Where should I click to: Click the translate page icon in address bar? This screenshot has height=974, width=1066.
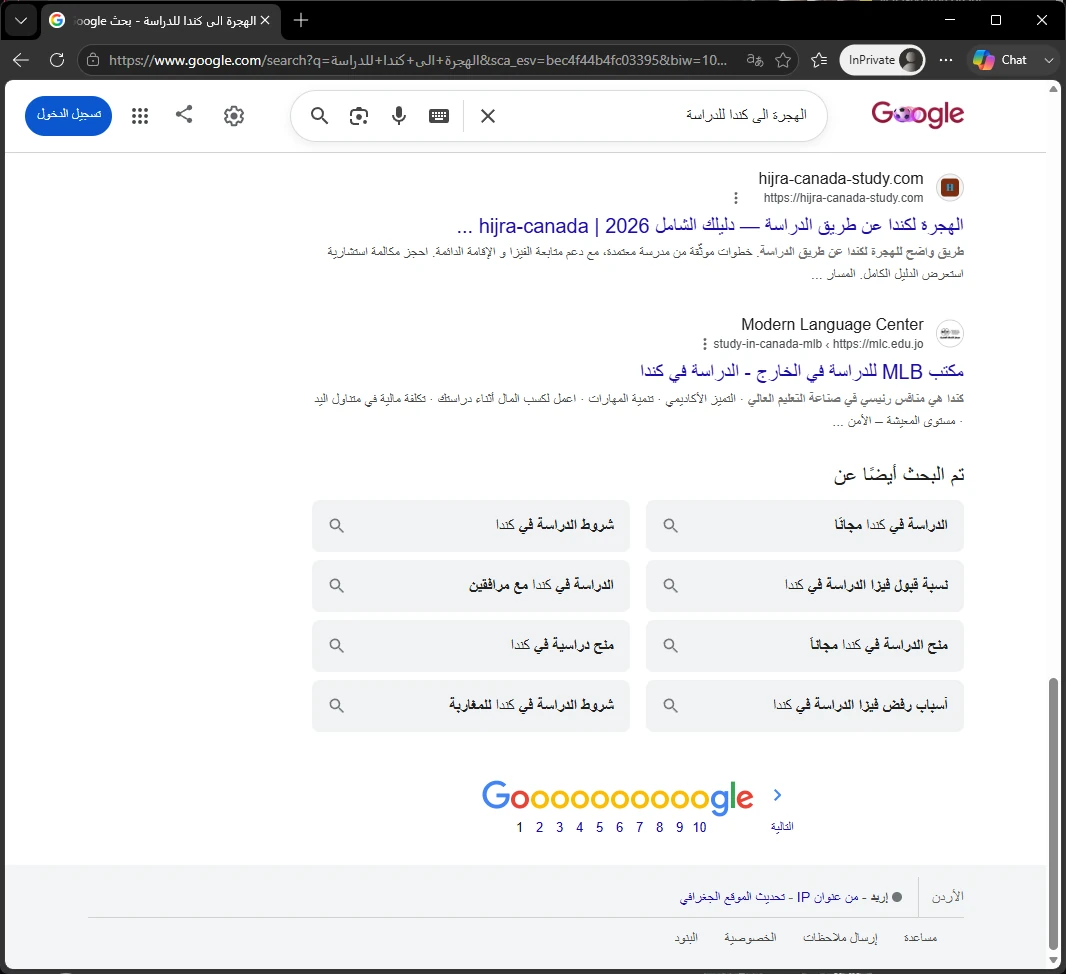tap(755, 60)
